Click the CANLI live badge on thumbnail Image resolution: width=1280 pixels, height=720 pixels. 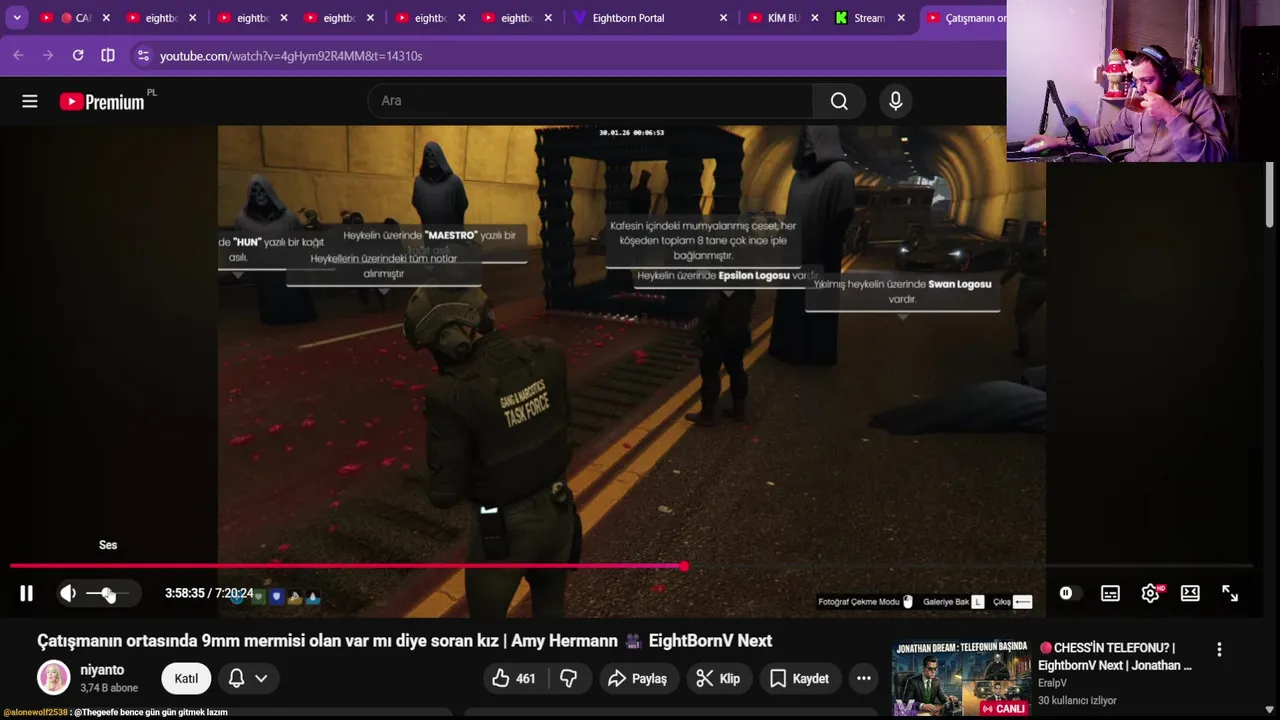[1004, 708]
